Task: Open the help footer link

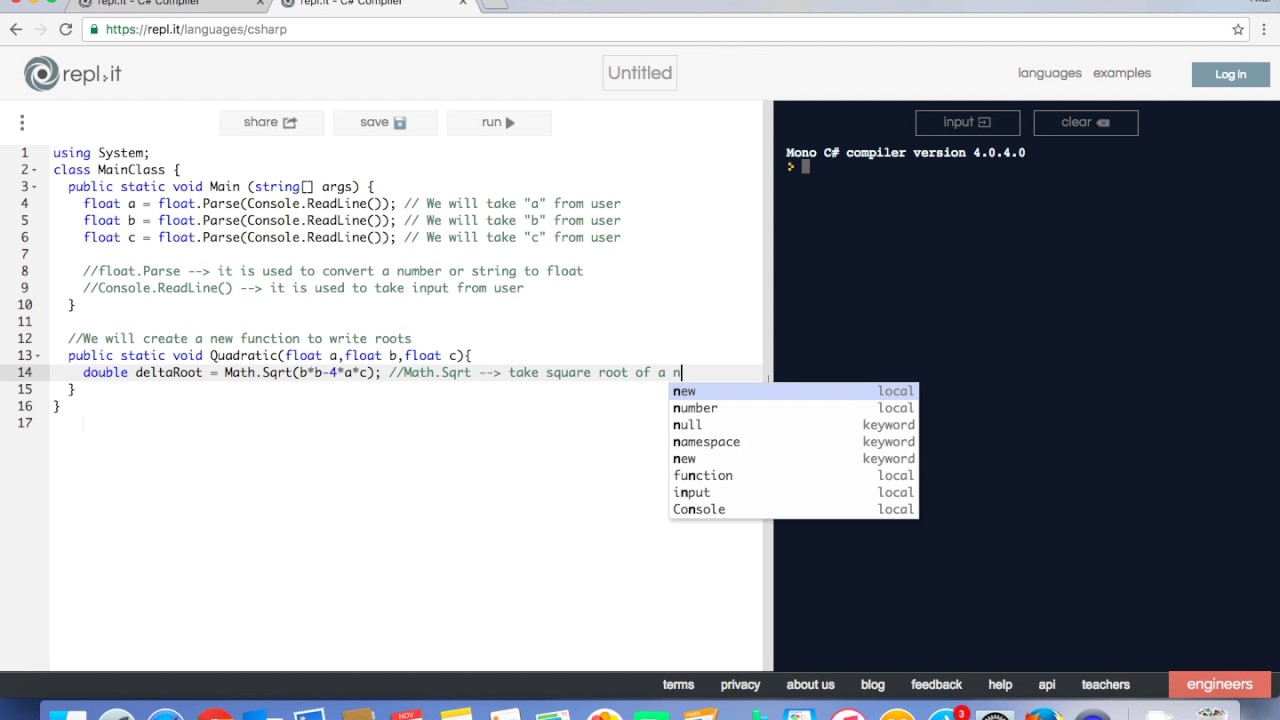Action: [1000, 685]
